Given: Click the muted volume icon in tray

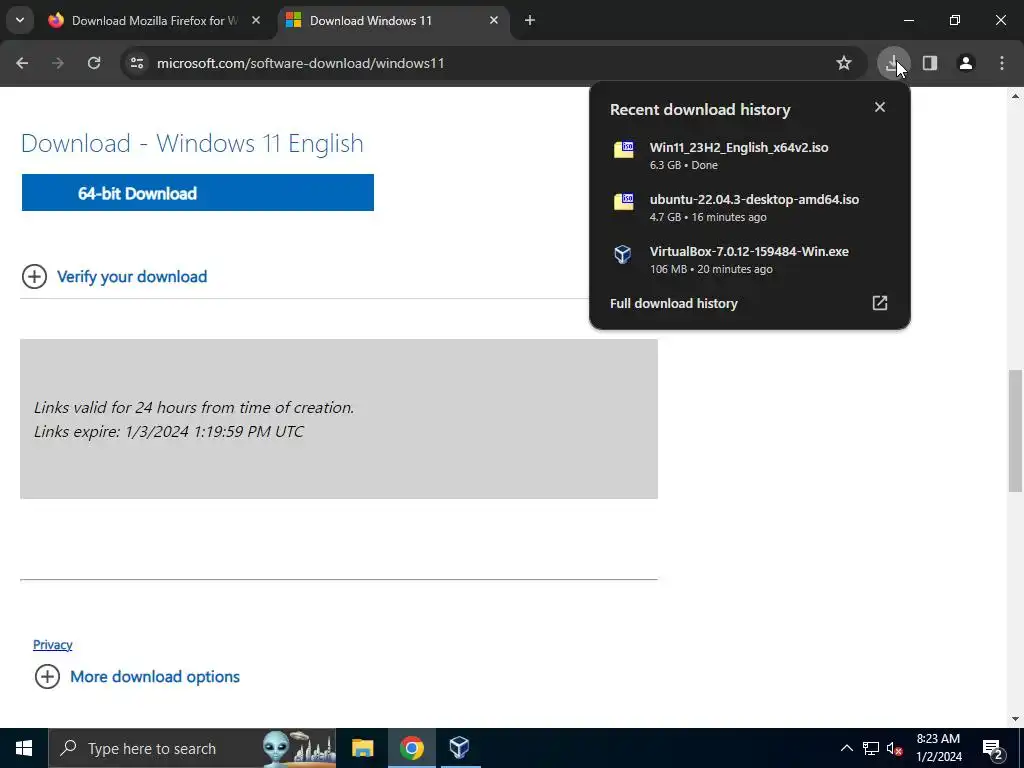Looking at the screenshot, I should (894, 748).
